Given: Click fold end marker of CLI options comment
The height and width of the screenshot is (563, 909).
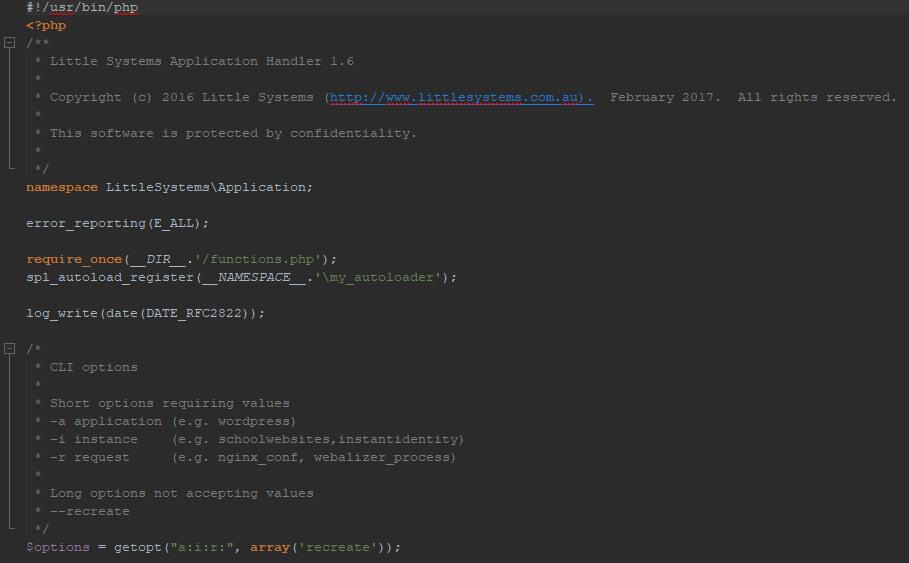Looking at the screenshot, I should coord(10,529).
